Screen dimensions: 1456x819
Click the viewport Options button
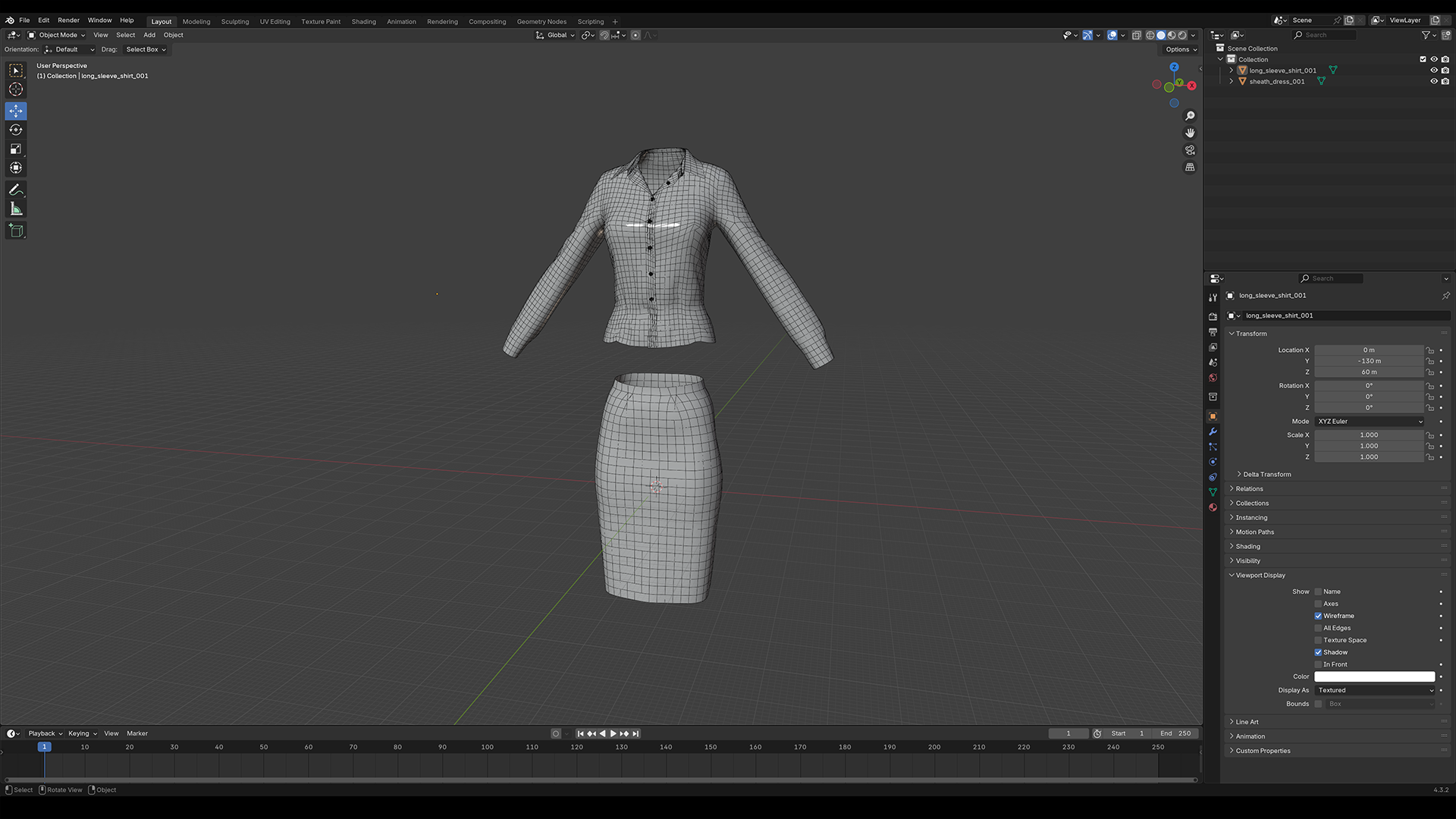point(1181,49)
